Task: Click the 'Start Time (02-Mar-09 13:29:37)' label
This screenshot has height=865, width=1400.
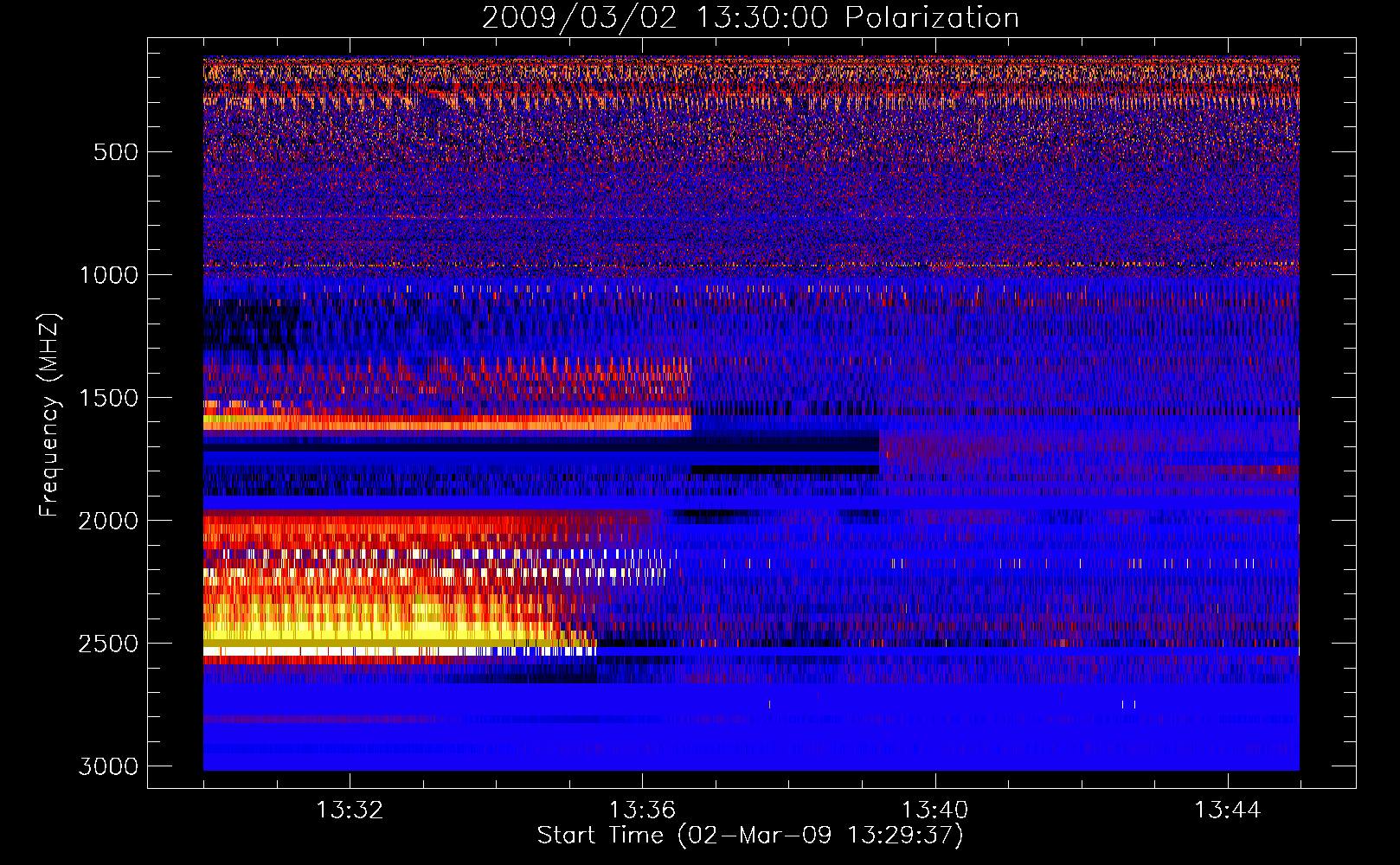Action: [750, 836]
